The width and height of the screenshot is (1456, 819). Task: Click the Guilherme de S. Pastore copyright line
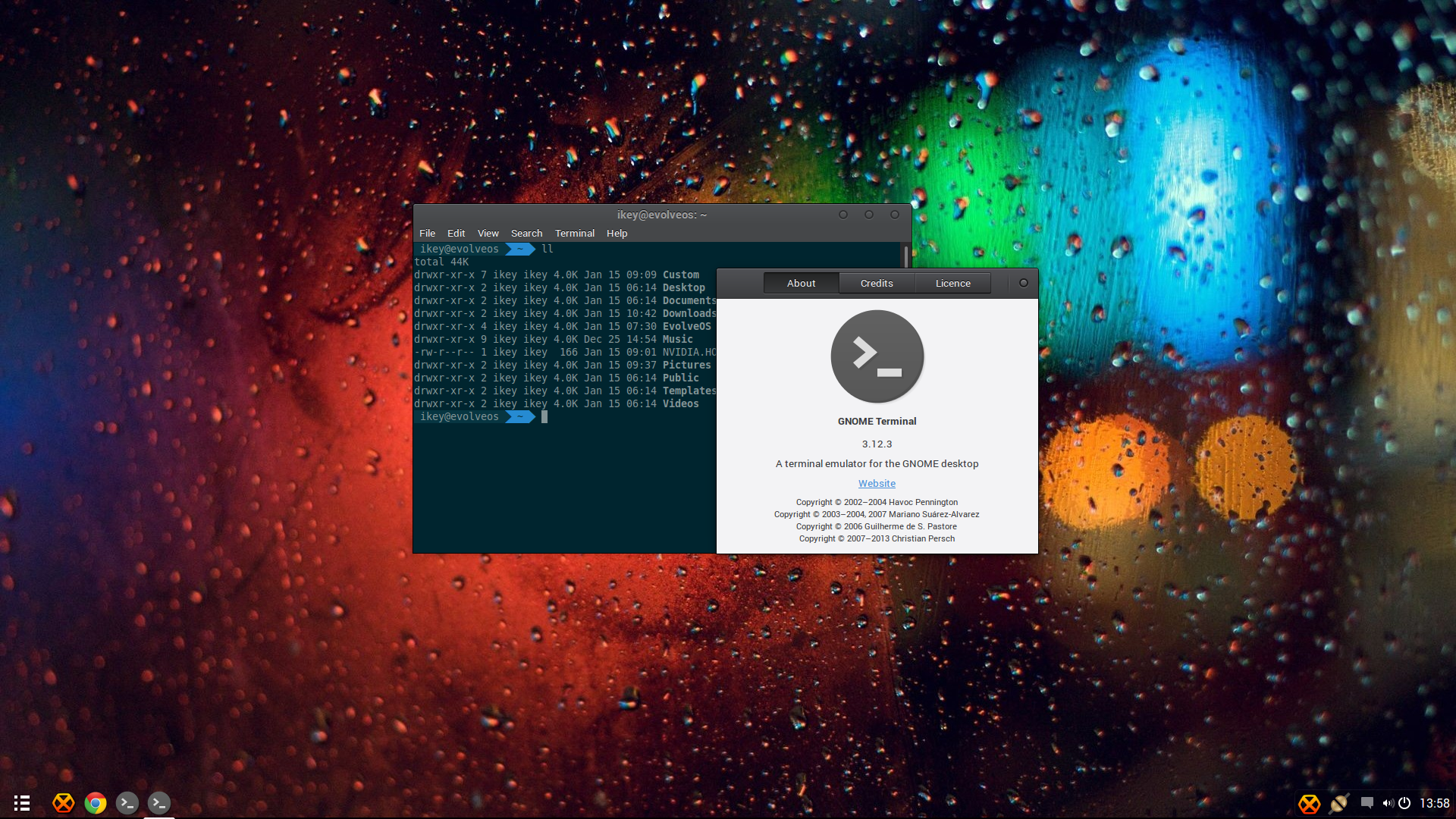point(877,526)
